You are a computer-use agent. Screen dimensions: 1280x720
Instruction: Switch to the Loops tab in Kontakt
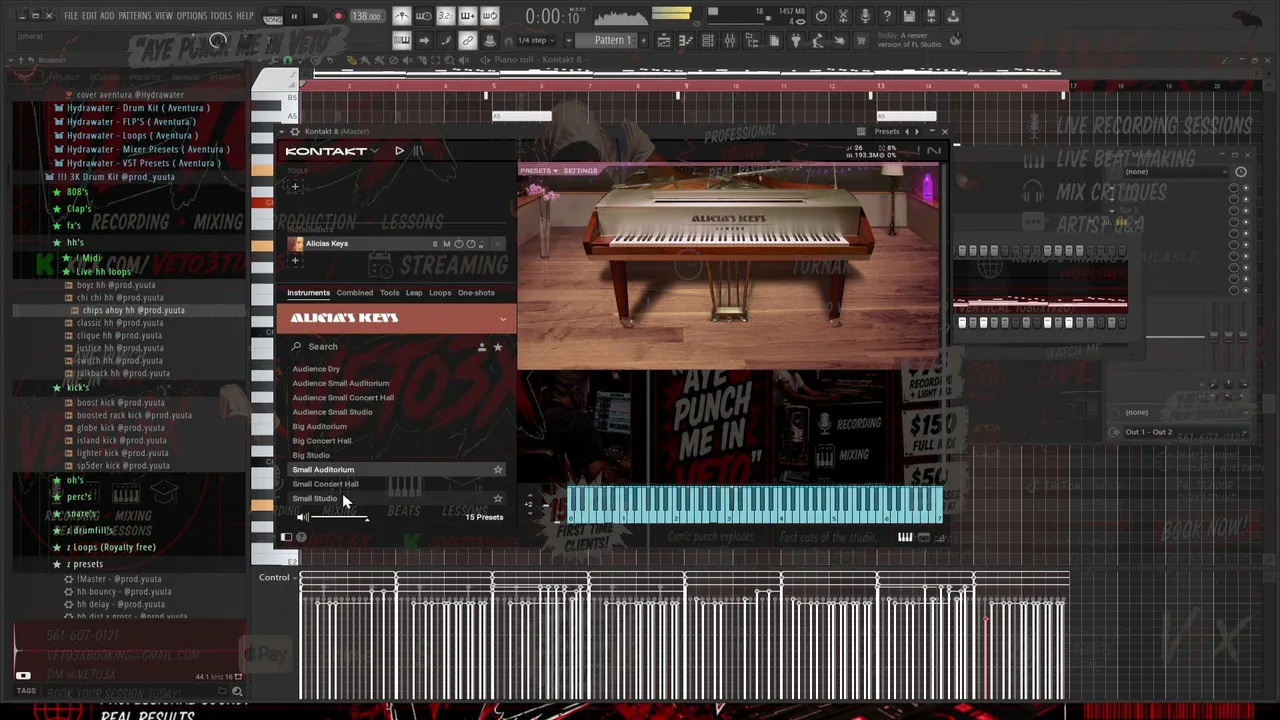(440, 293)
